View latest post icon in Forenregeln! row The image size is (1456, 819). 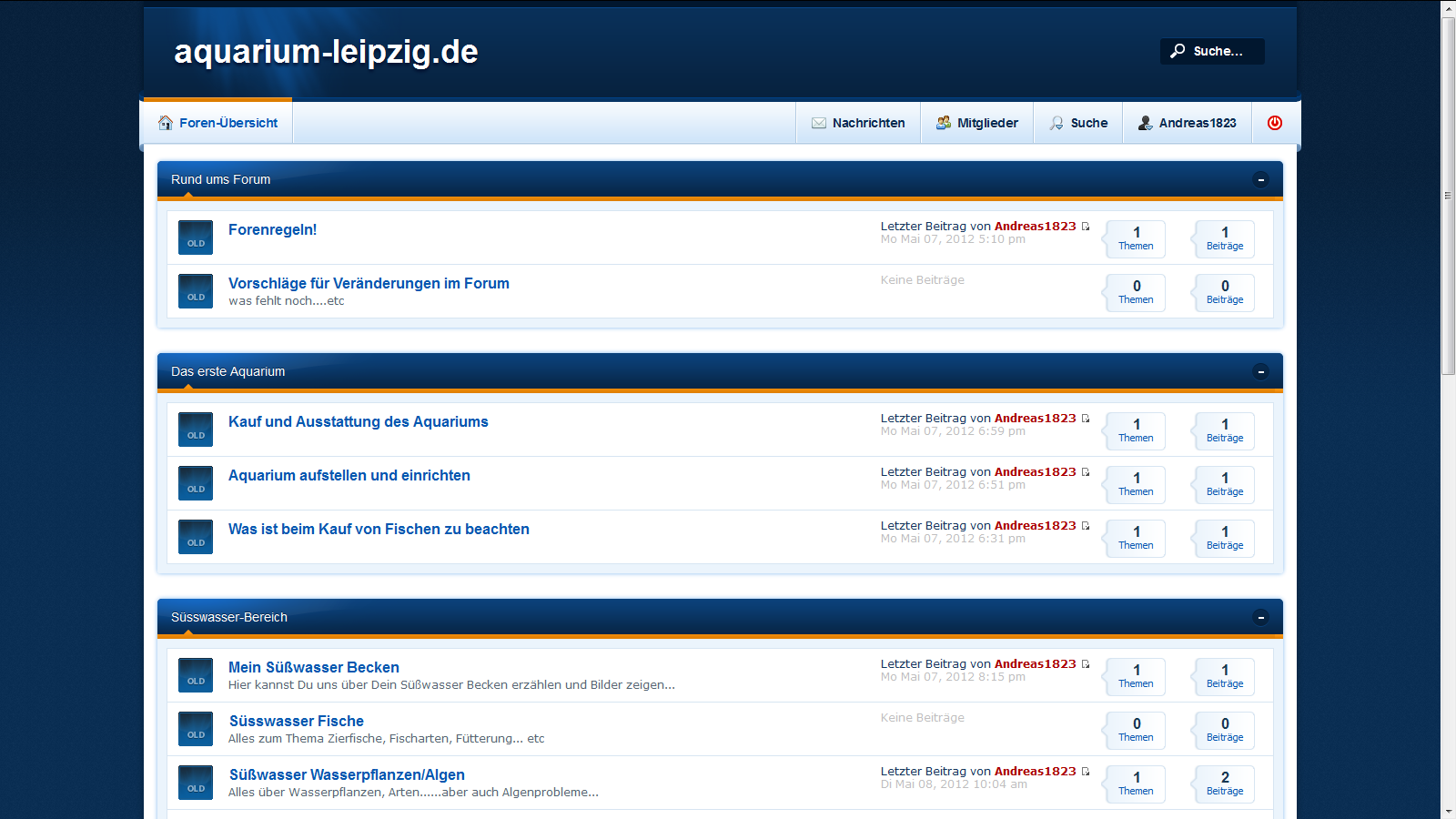tap(1086, 227)
